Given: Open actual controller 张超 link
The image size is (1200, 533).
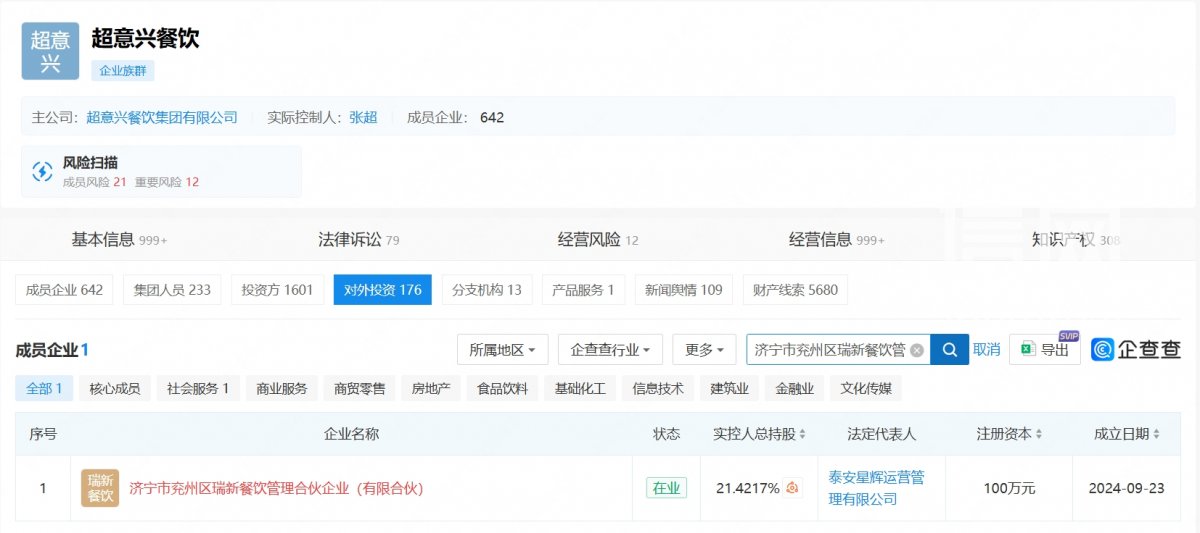Looking at the screenshot, I should click(363, 117).
